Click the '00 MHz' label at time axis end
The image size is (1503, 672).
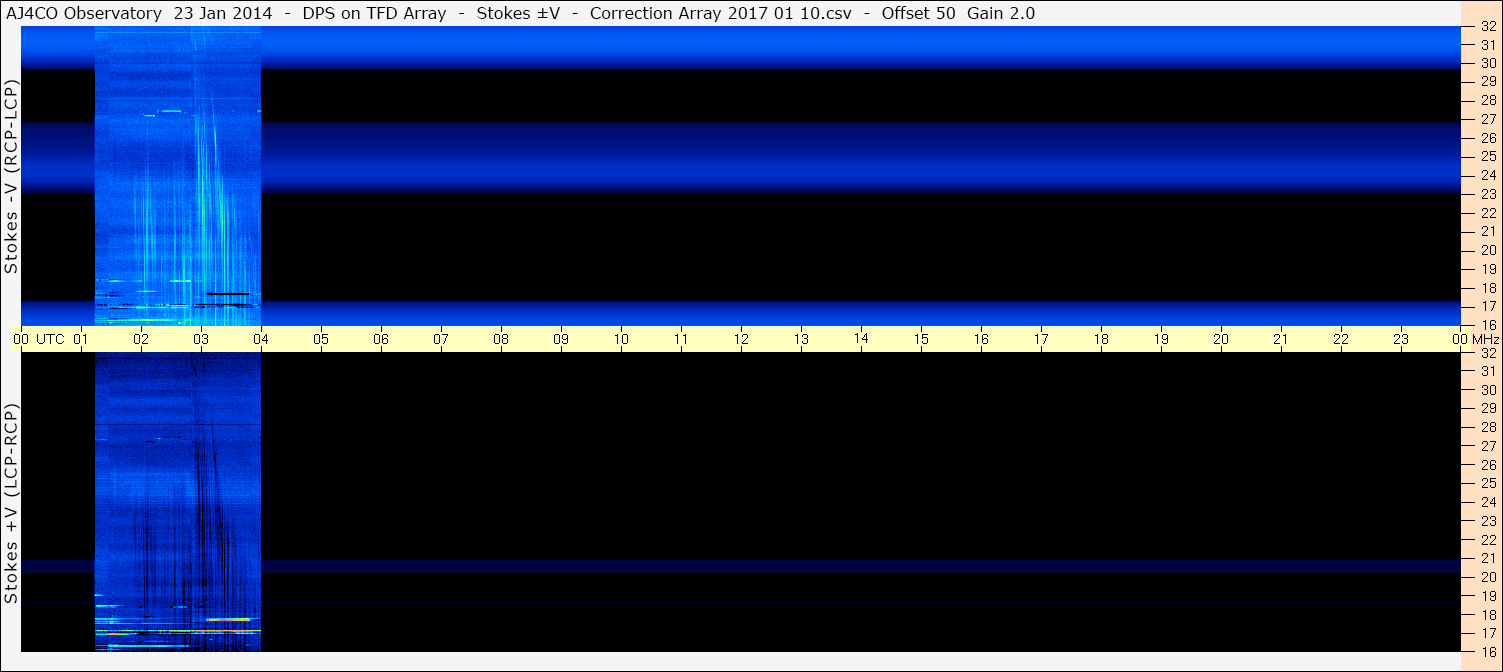pos(1475,339)
